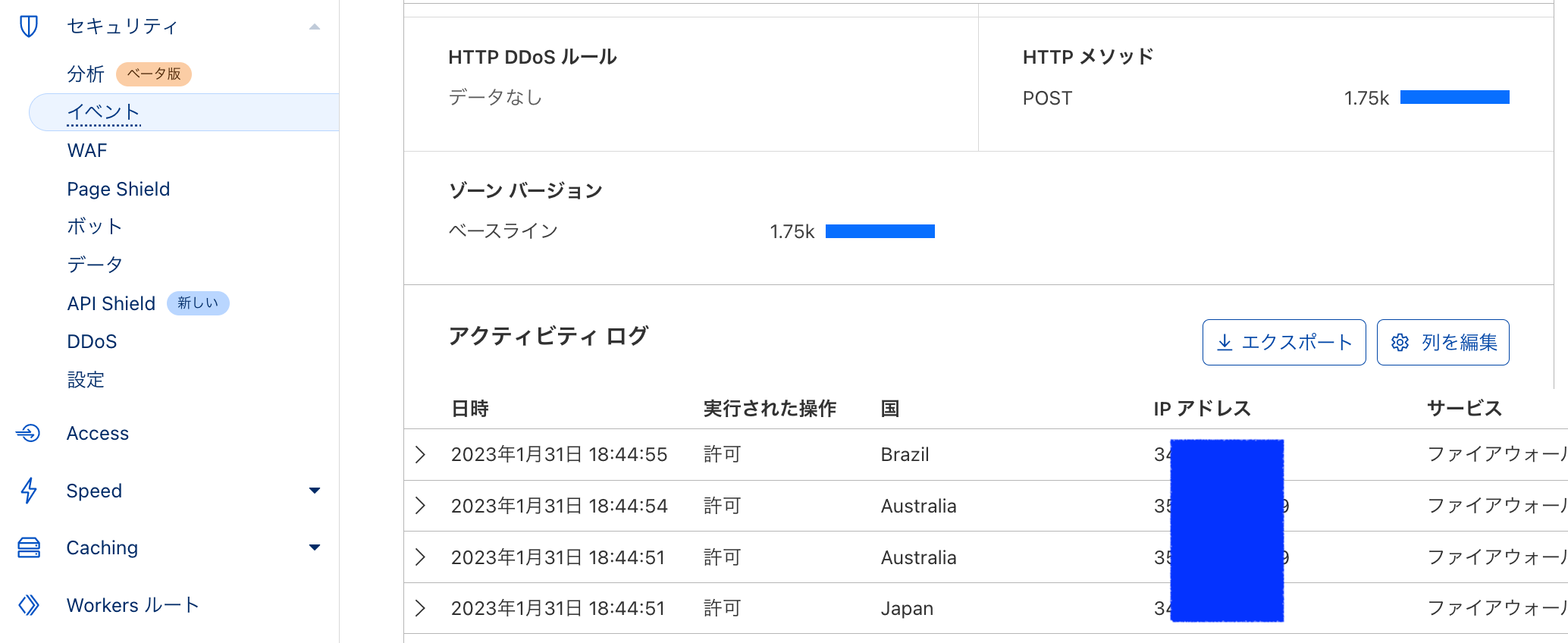Expand the Caching menu dropdown arrow
The height and width of the screenshot is (643, 1568).
pyautogui.click(x=315, y=547)
